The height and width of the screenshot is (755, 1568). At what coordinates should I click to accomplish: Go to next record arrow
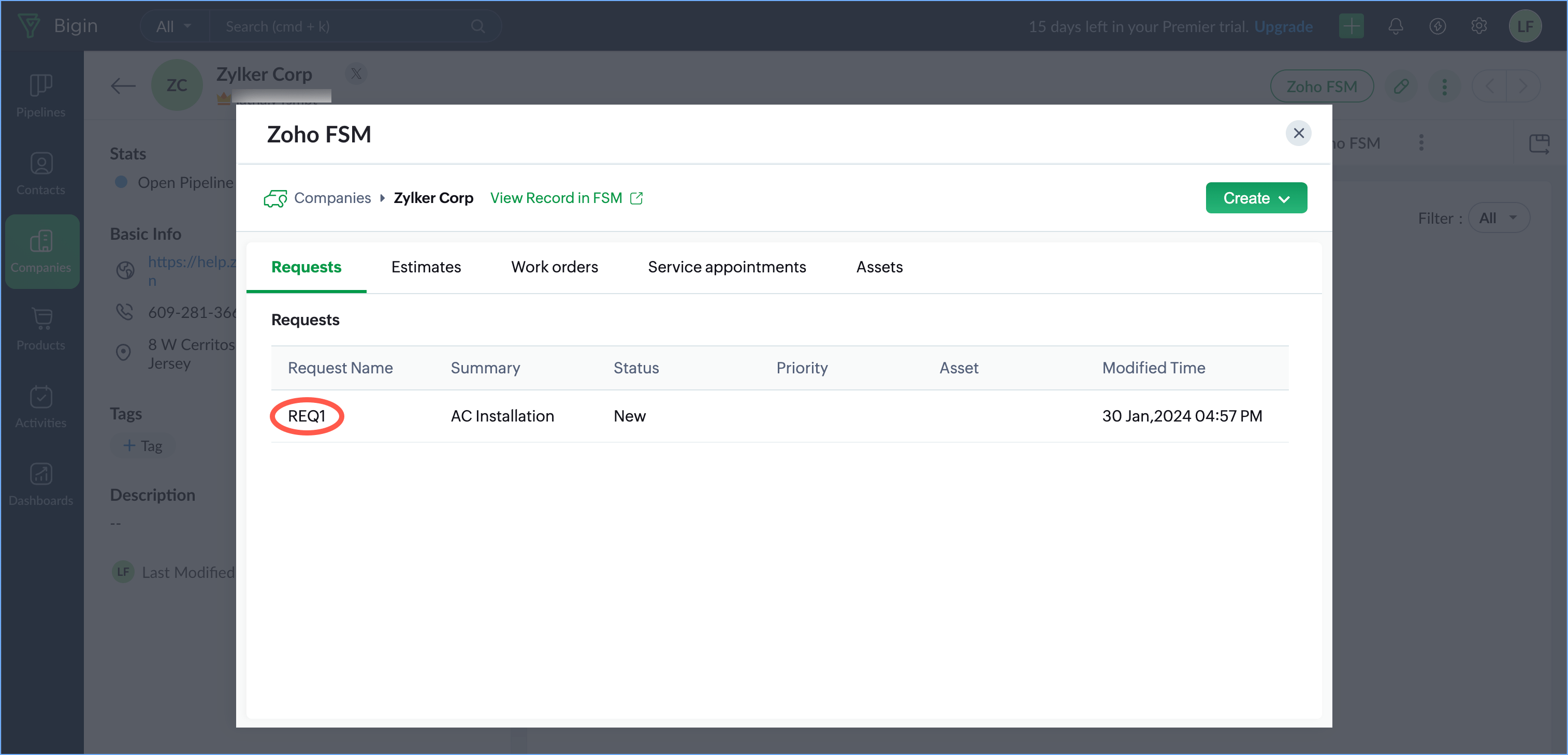[x=1523, y=86]
